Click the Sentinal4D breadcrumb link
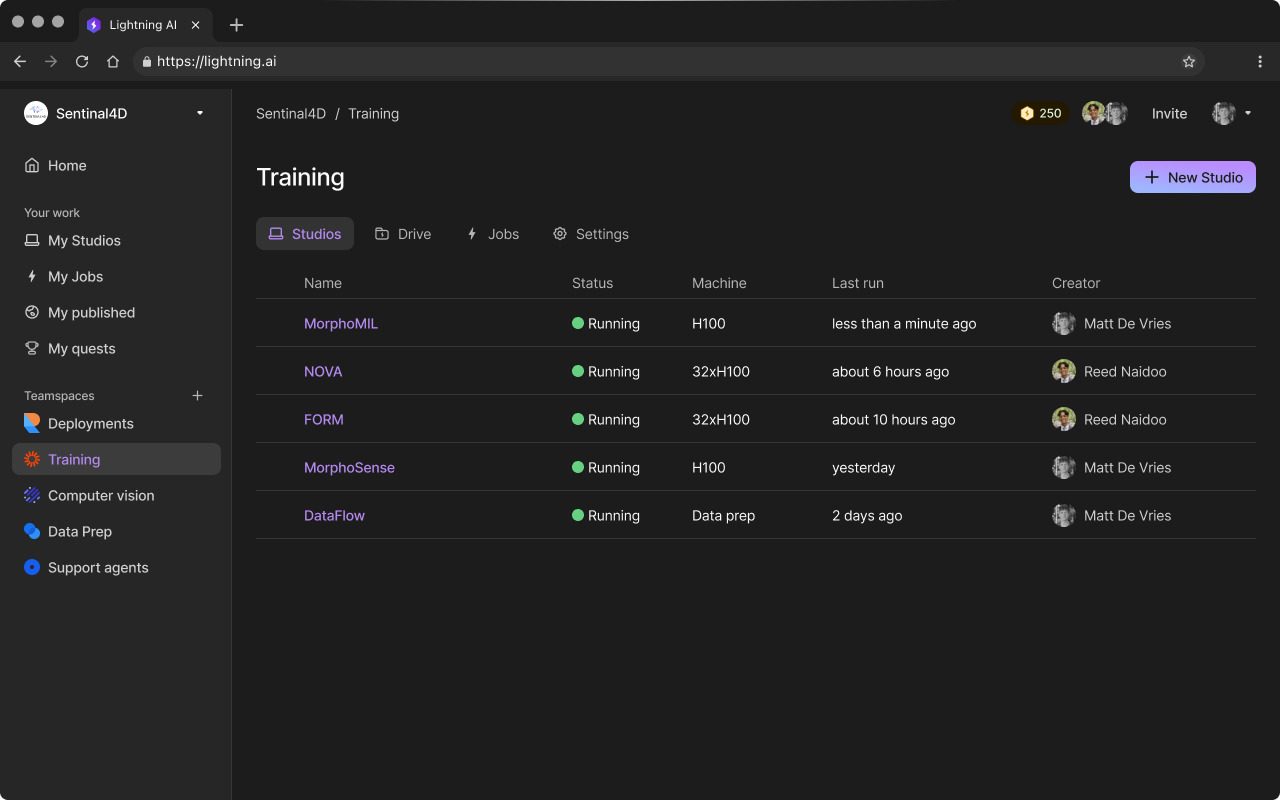1280x800 pixels. tap(291, 114)
